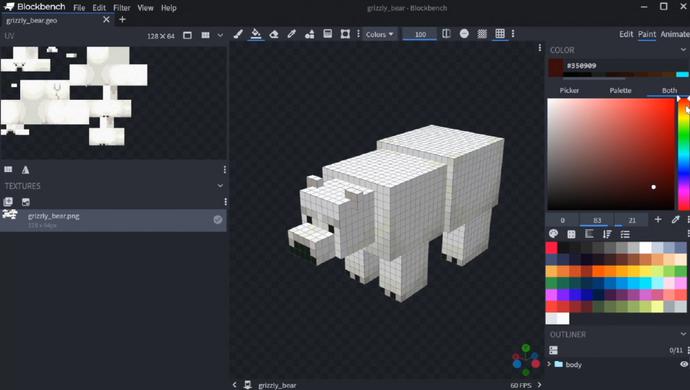Collapse the COLOR panel

tap(683, 50)
